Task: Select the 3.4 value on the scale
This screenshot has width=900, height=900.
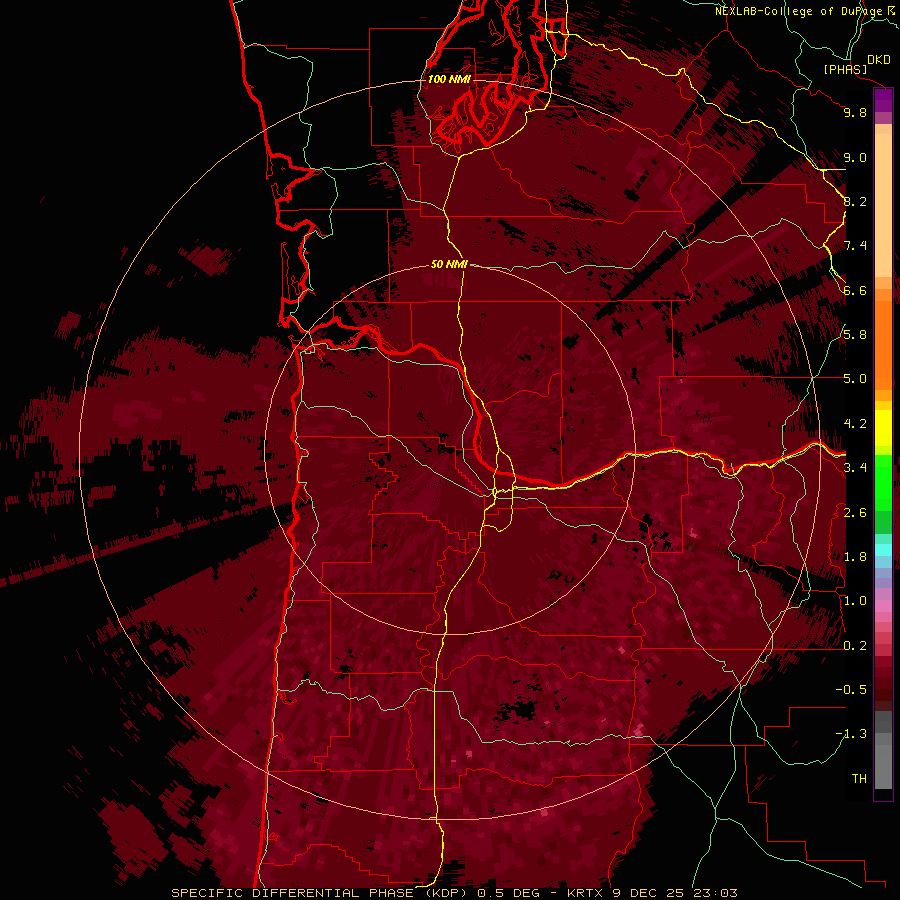Action: [x=855, y=467]
